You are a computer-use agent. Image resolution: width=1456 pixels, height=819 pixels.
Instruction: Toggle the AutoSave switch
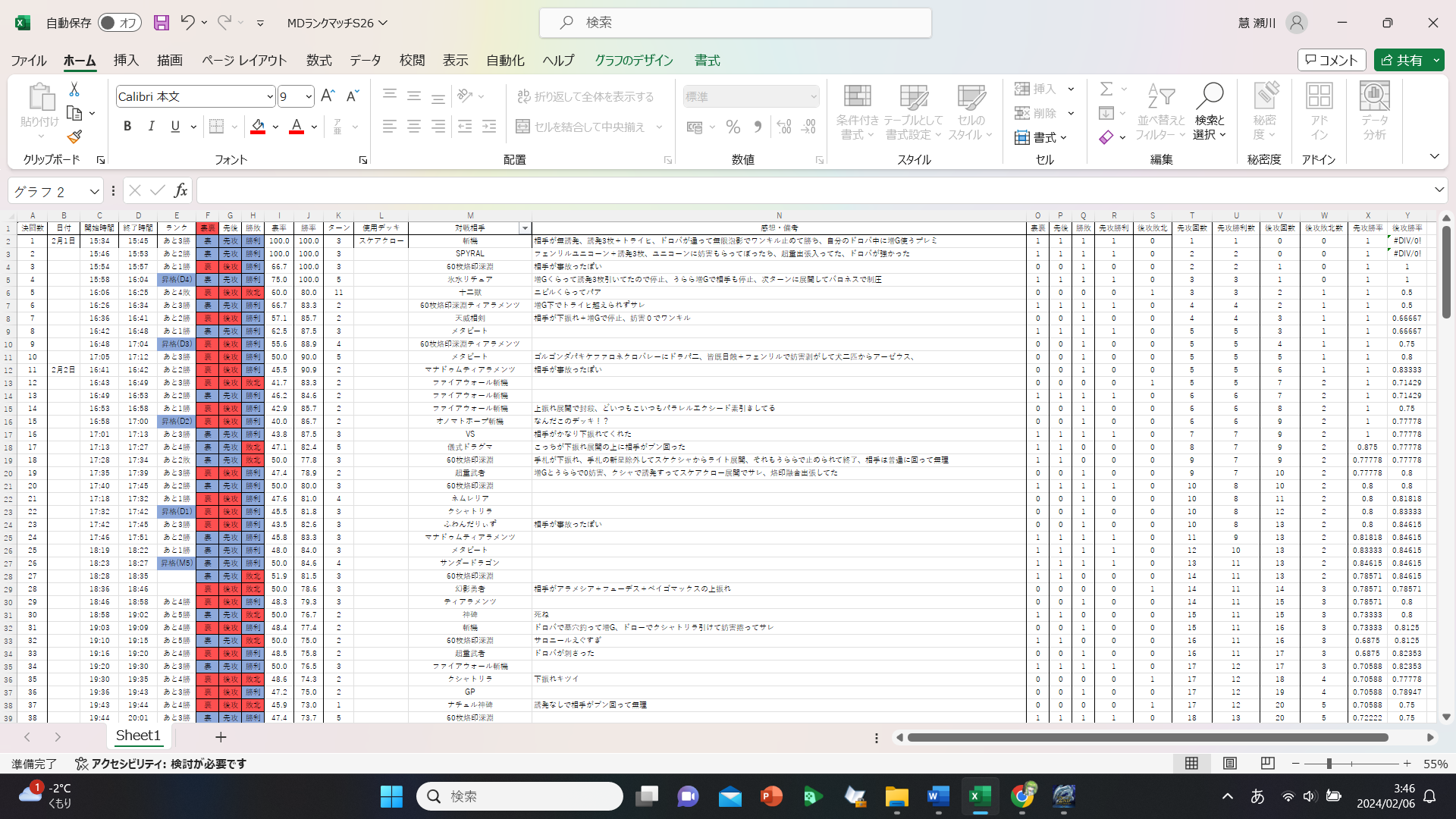(x=119, y=23)
